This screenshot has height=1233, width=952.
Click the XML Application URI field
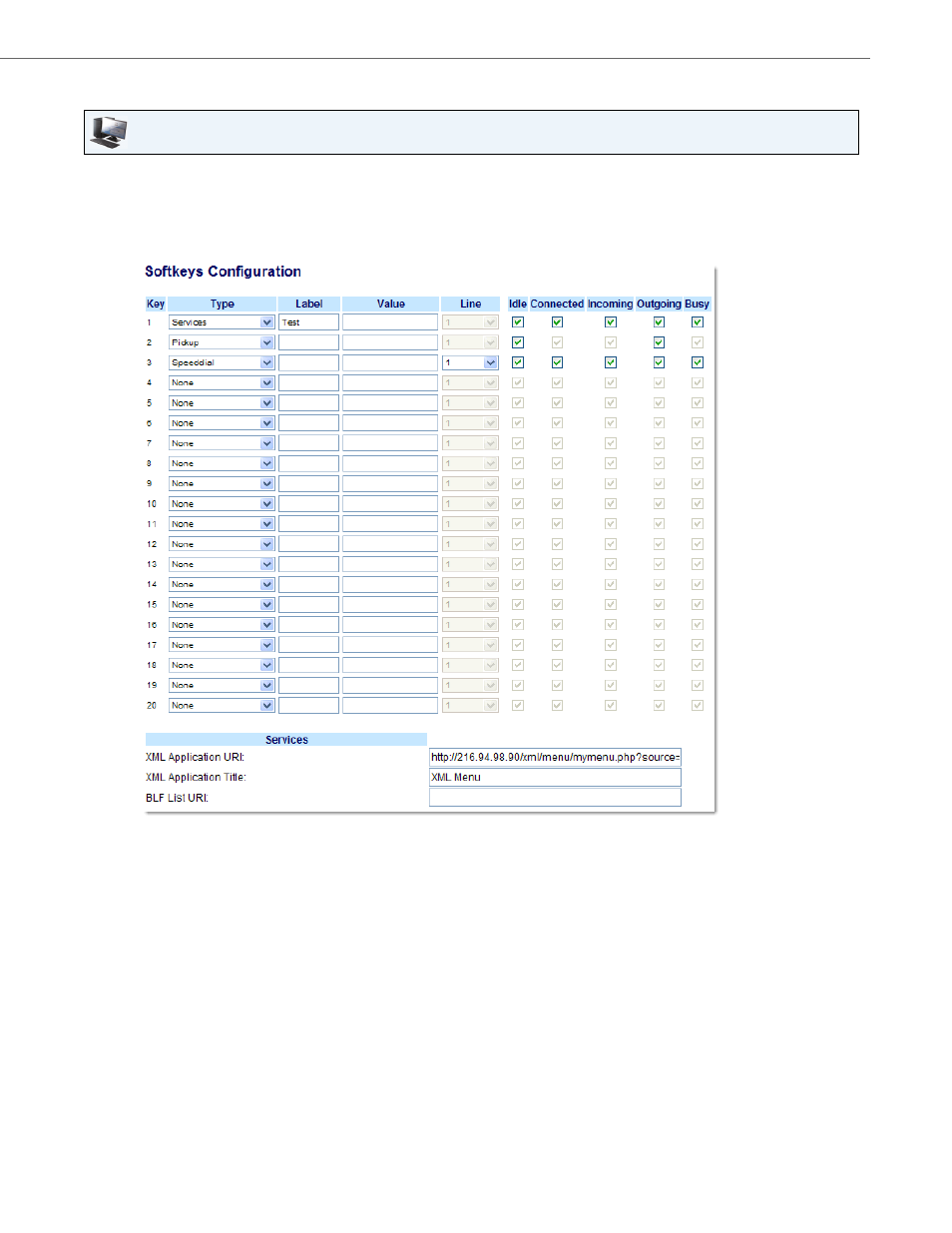pos(555,757)
